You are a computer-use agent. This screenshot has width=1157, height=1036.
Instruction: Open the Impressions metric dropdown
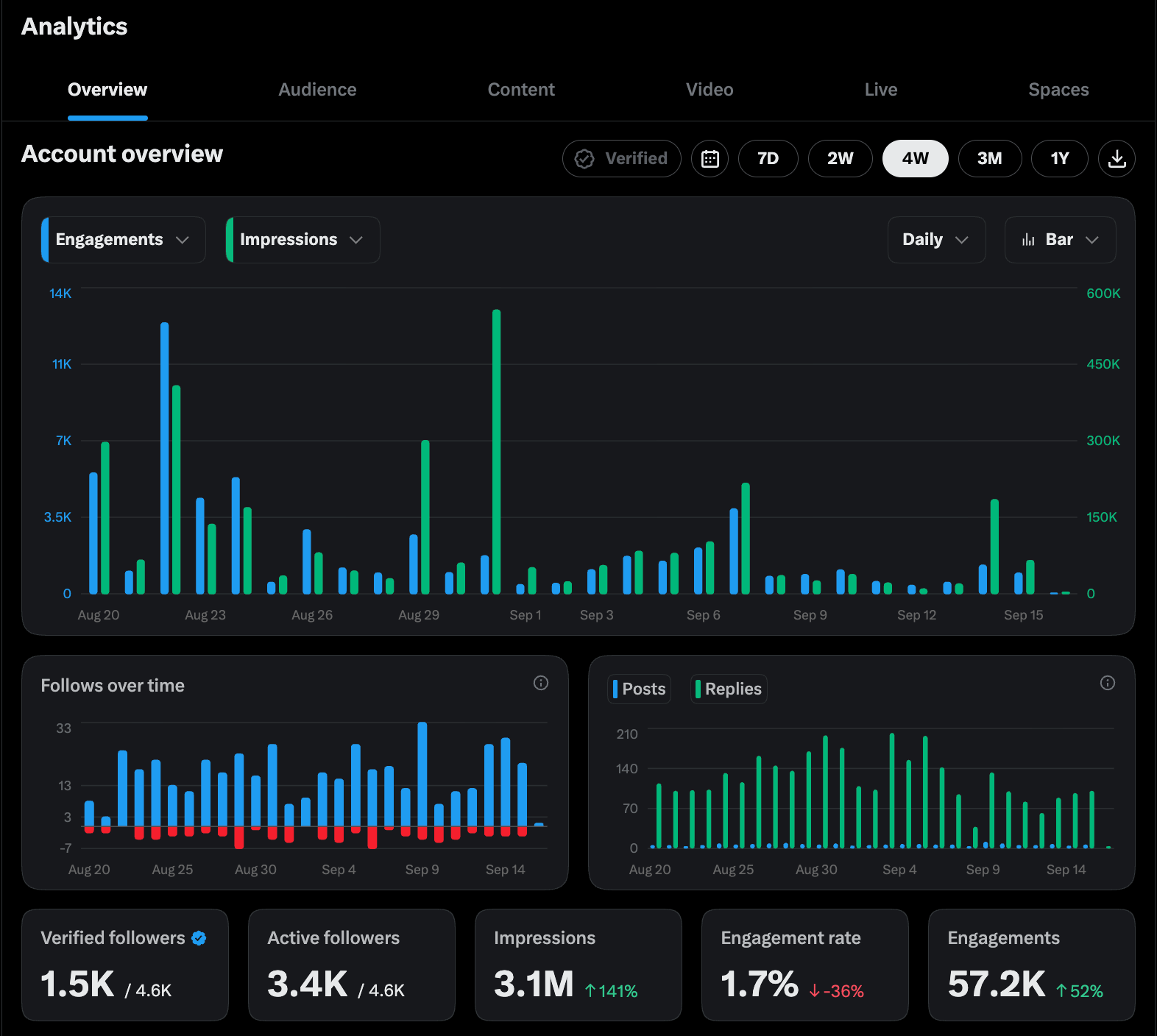click(x=303, y=240)
